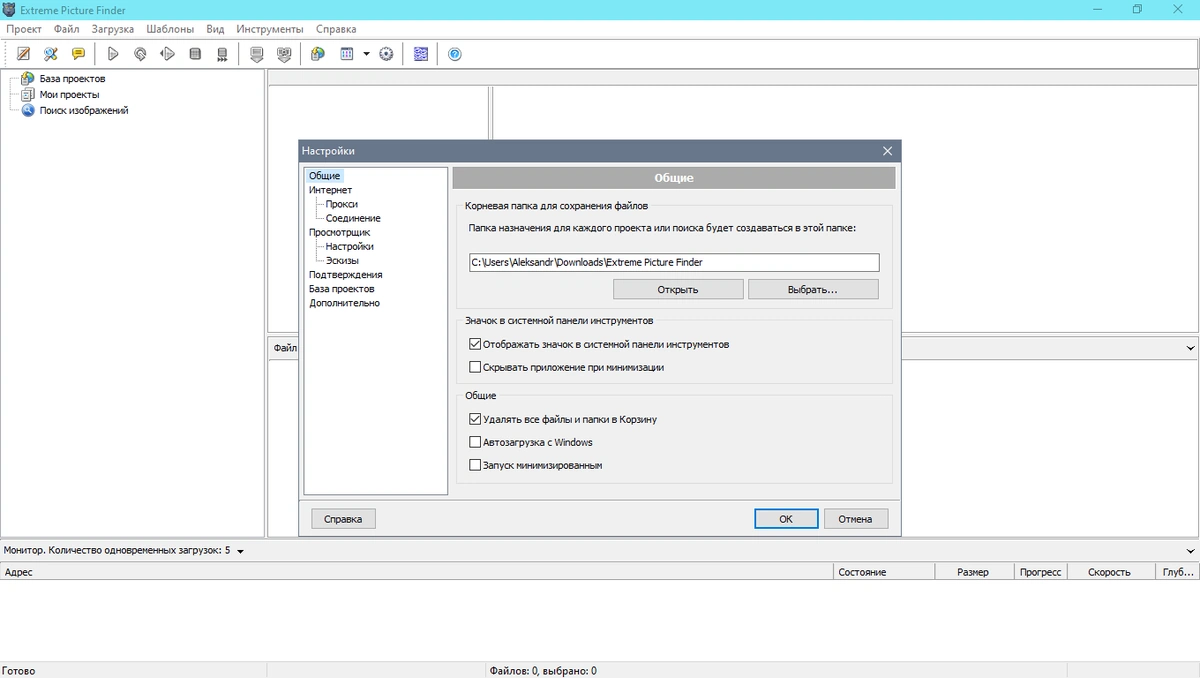
Task: Click the Готово status bar text
Action: tap(20, 671)
